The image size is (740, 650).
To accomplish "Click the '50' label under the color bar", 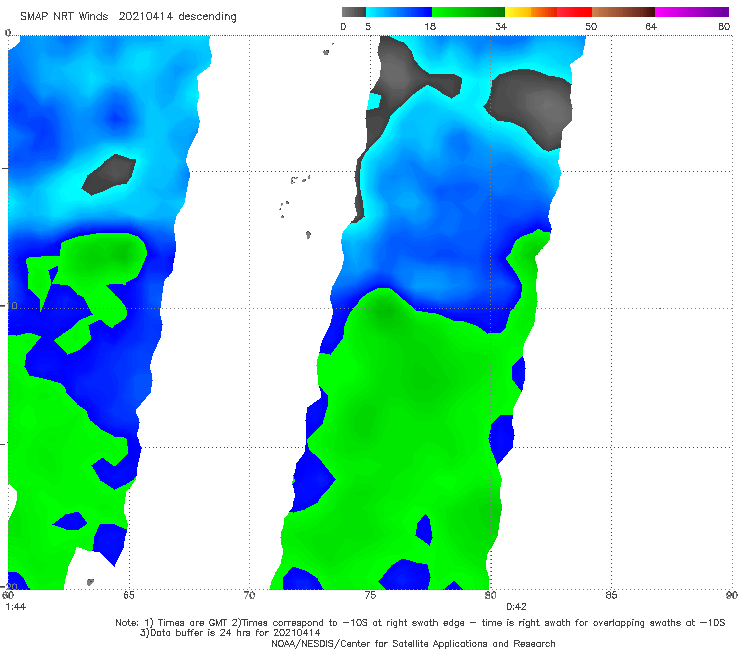I will [591, 27].
